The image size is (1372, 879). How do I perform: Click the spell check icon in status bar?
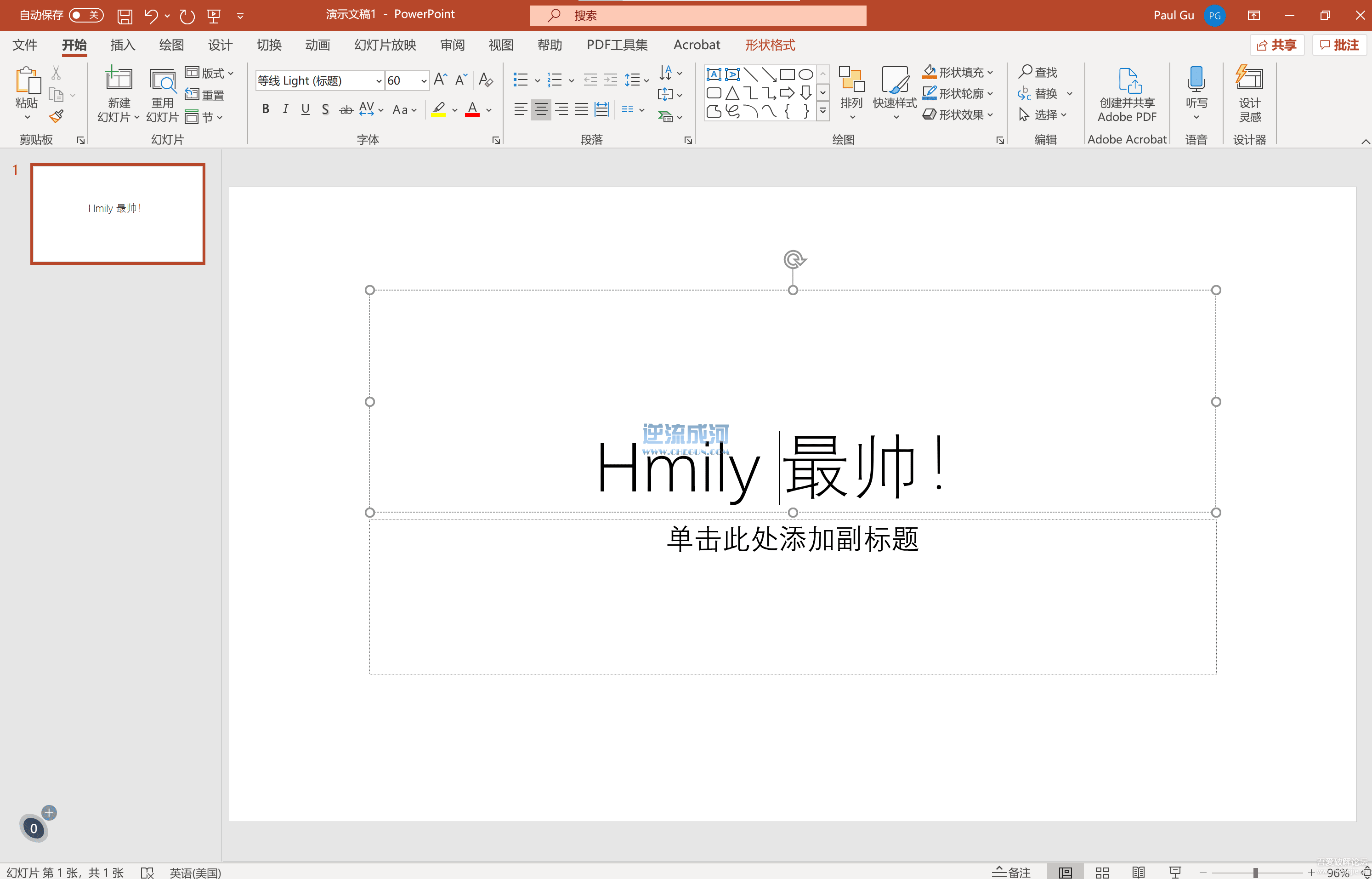click(x=147, y=872)
